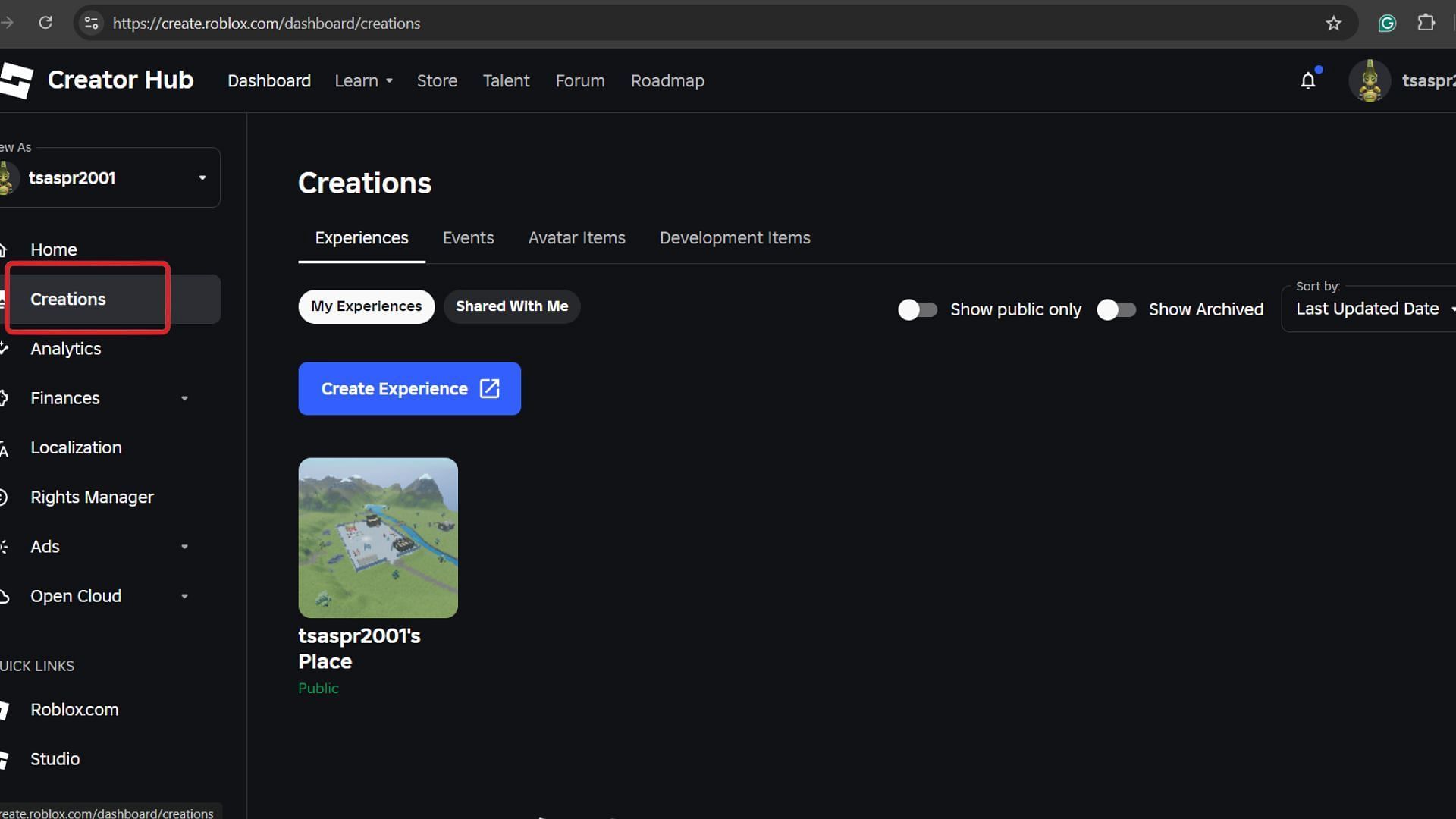Toggle Show Archived switch
The image size is (1456, 819).
pyautogui.click(x=1116, y=309)
